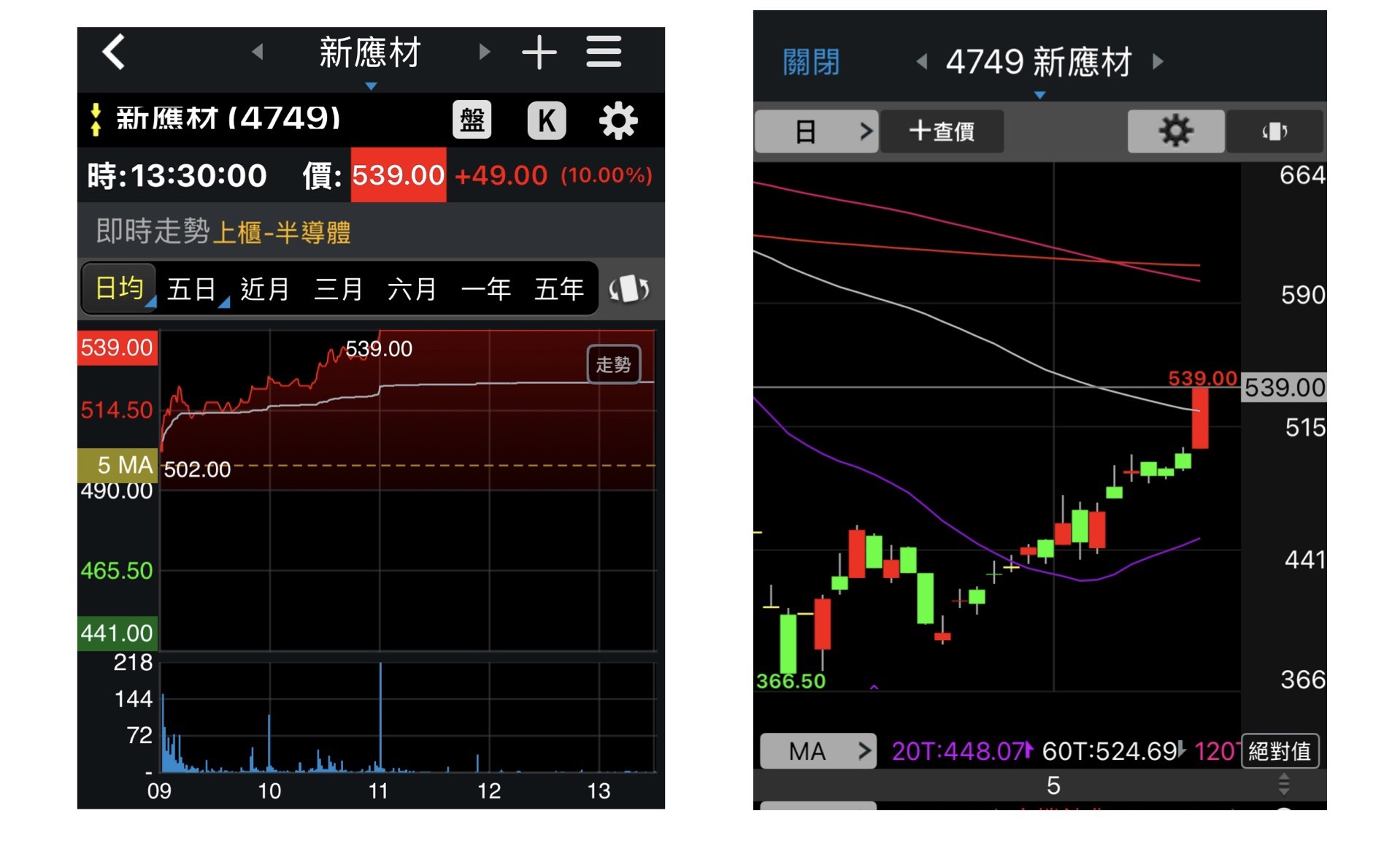This screenshot has width=1400, height=854.
Task: Rotate chart icon in right toolbar
Action: click(1275, 131)
